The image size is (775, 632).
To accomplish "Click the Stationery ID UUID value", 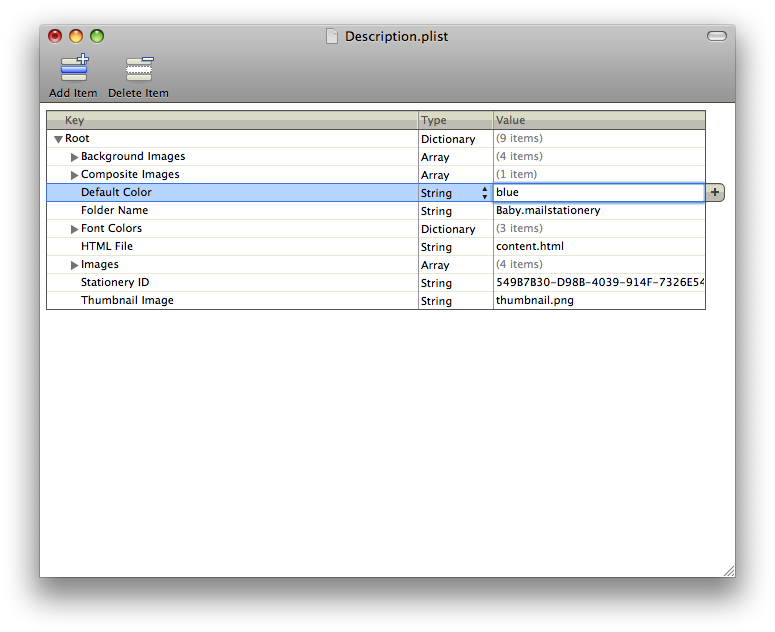I will coord(600,282).
